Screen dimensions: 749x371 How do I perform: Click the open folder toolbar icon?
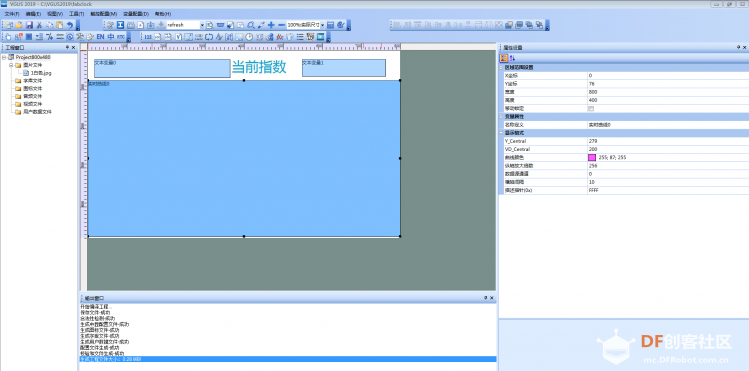[x=19, y=25]
